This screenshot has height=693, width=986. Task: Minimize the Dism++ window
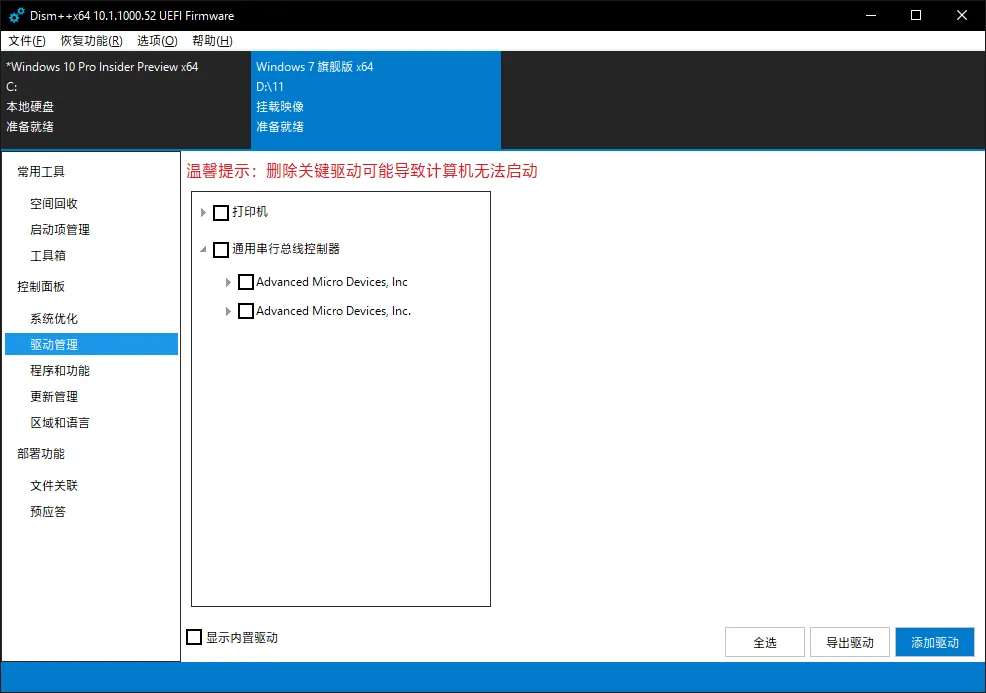(x=870, y=15)
